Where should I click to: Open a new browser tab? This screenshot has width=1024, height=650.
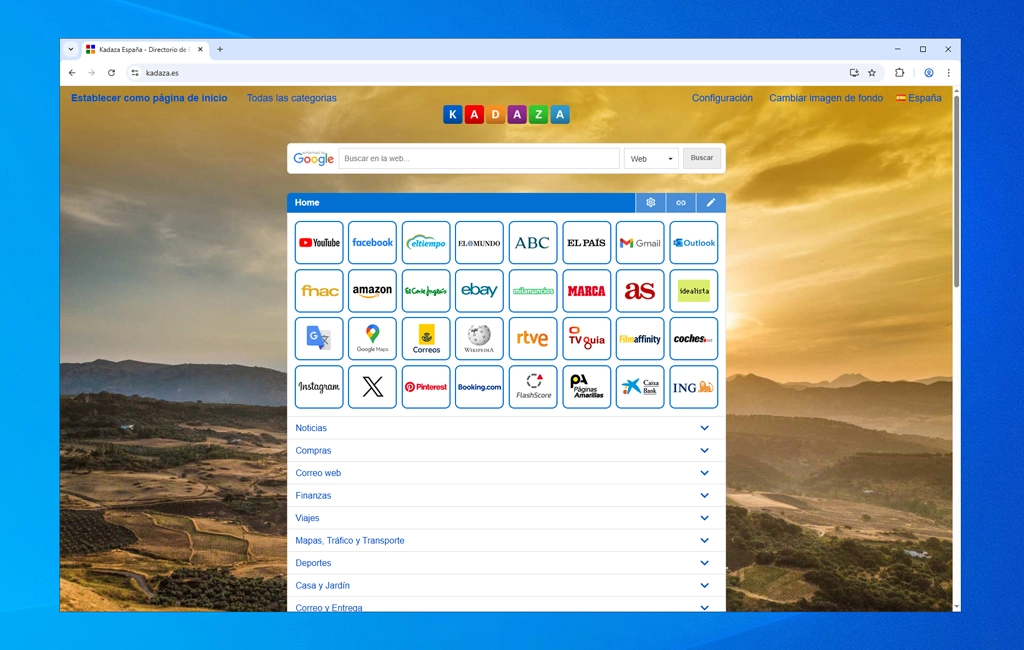[x=220, y=49]
